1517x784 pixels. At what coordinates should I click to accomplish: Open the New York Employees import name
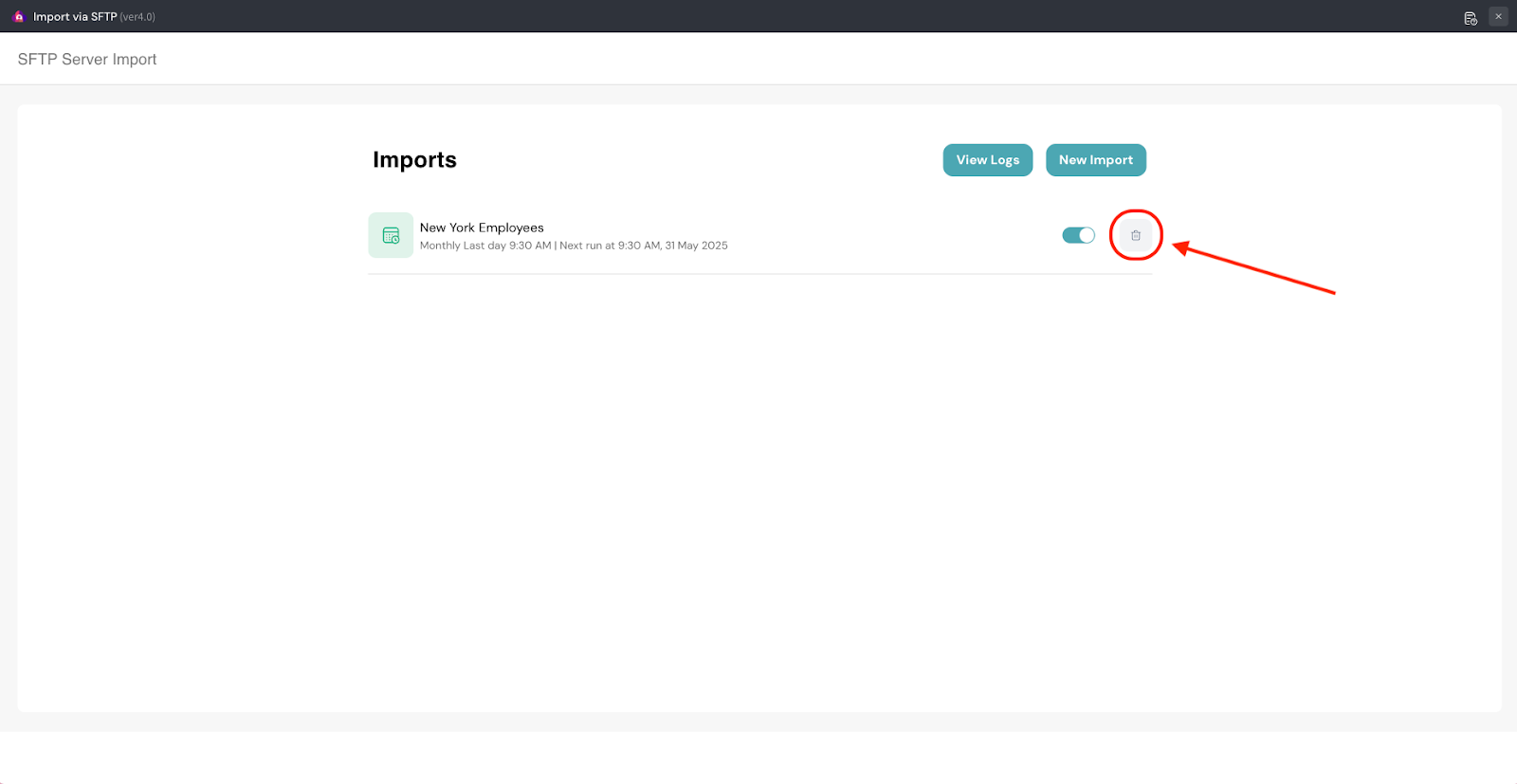(x=482, y=228)
